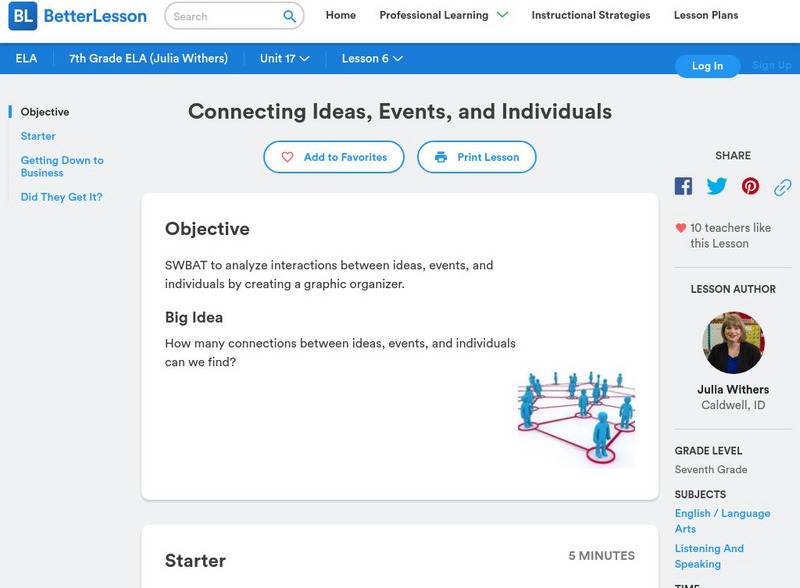
Task: Copy lesson link via chain icon
Action: pos(782,186)
